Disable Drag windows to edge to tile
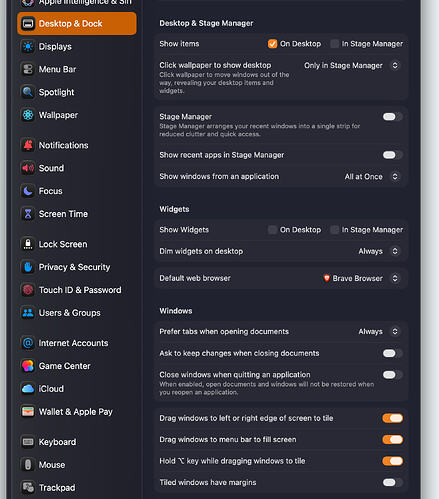Viewport: 439px width, 499px height. click(x=392, y=418)
